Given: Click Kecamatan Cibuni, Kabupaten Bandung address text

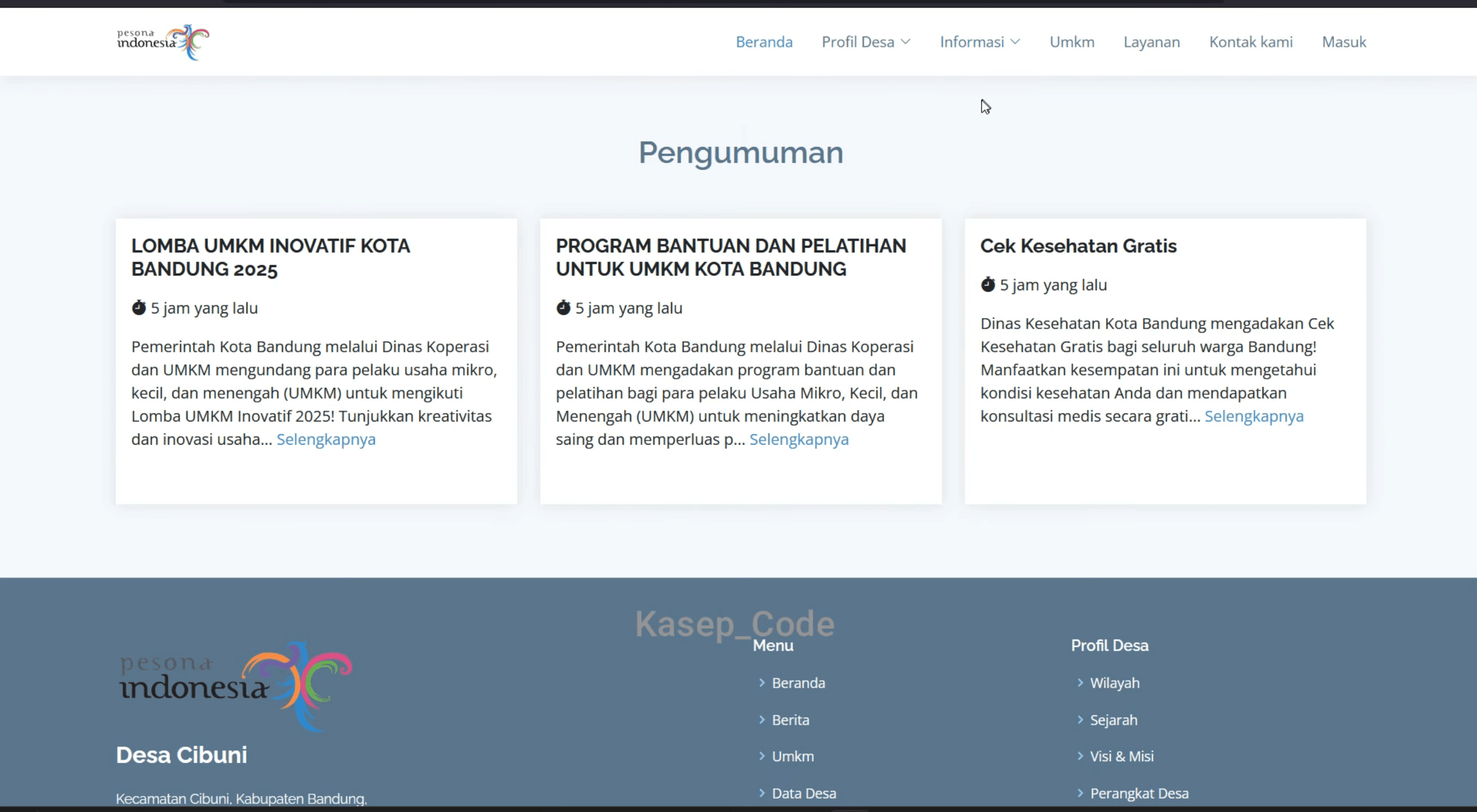Looking at the screenshot, I should coord(241,799).
